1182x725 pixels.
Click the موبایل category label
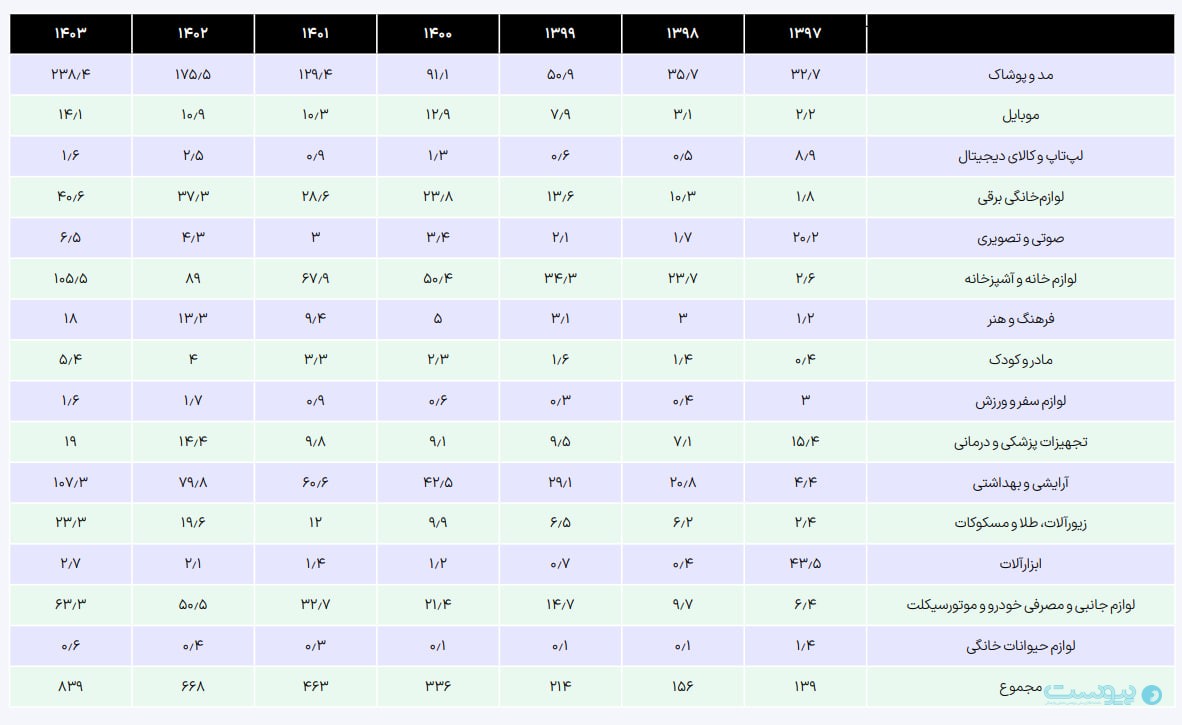click(x=1021, y=115)
